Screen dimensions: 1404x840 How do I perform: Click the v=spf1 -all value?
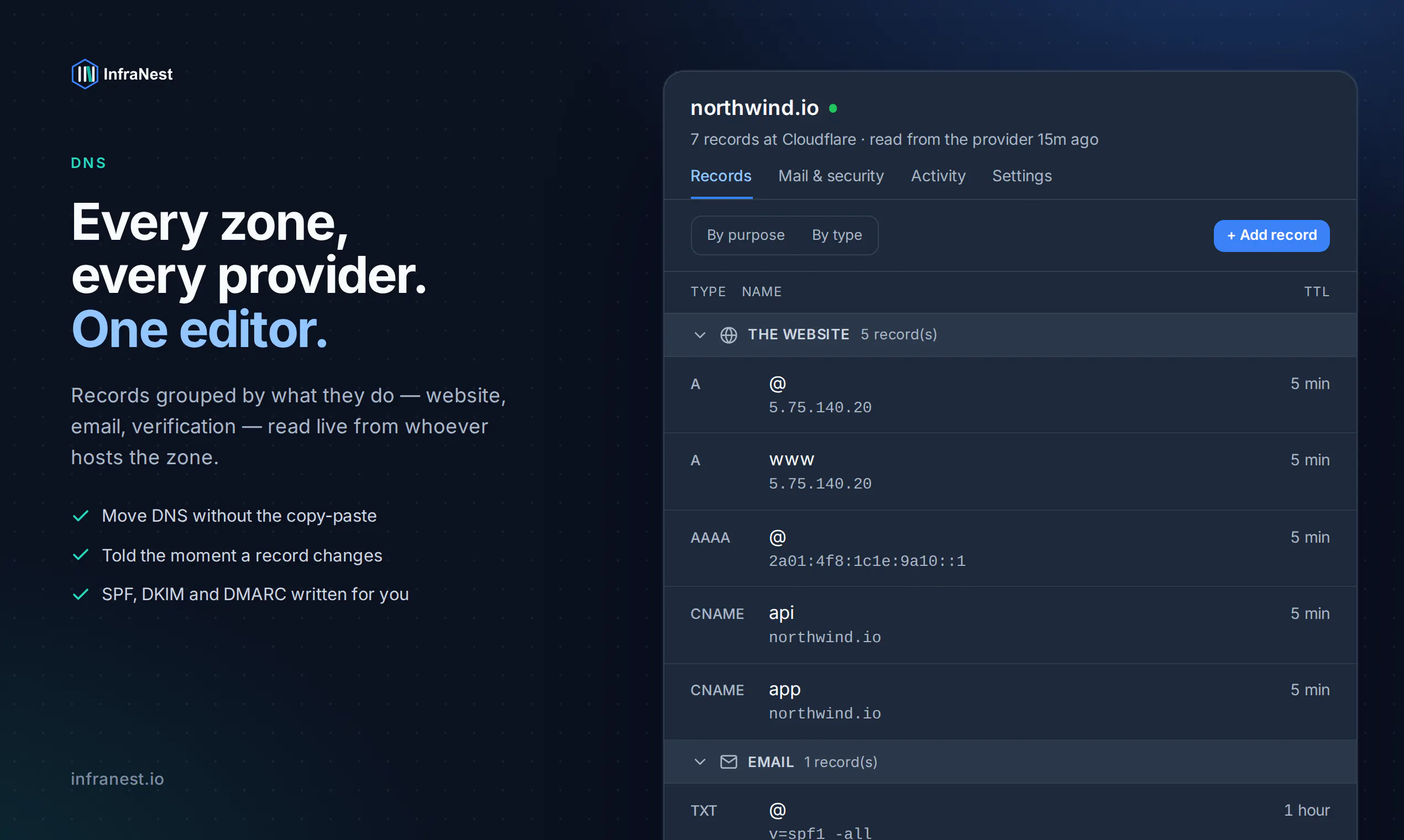tap(820, 833)
